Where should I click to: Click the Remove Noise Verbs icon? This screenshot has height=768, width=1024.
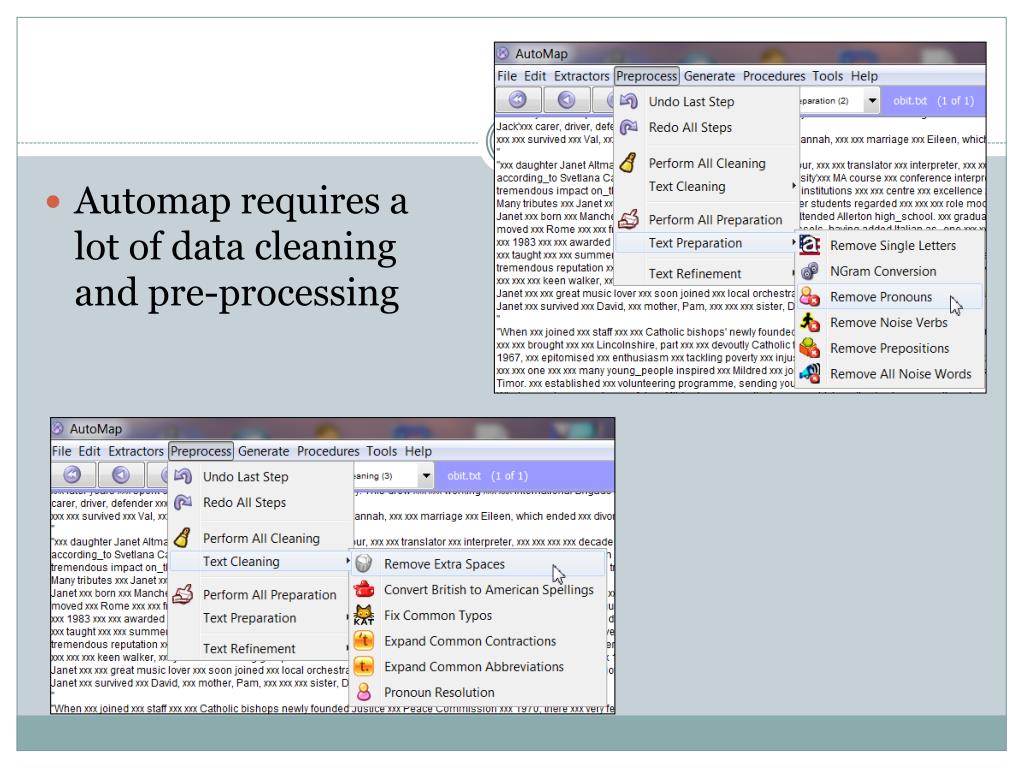[810, 322]
